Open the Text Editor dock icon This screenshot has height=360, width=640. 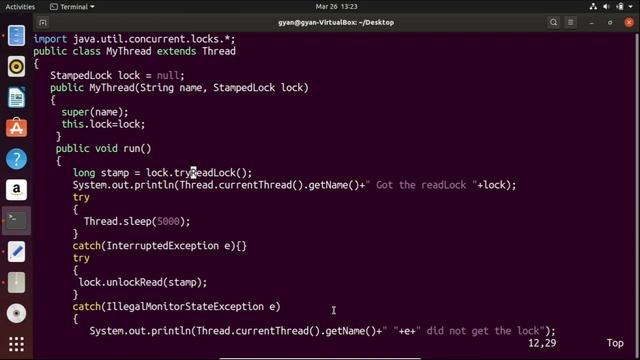coord(16,251)
